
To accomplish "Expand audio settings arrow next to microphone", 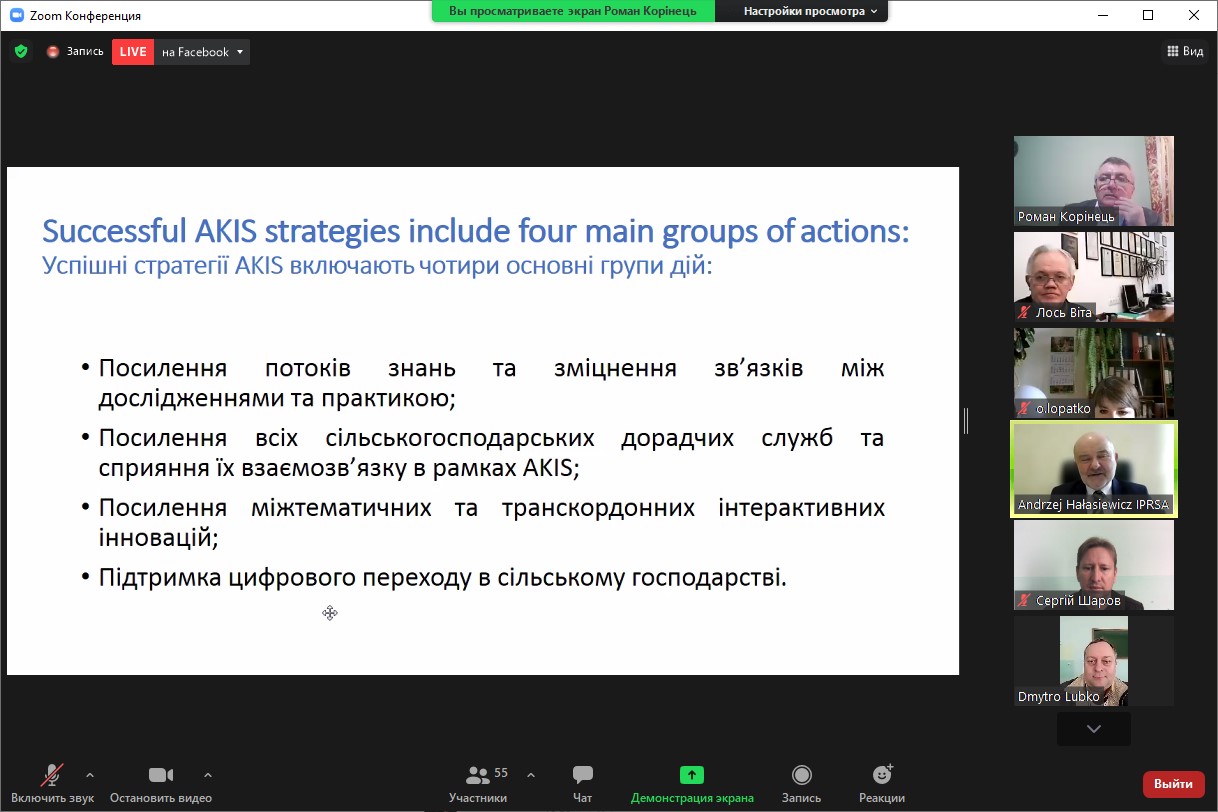I will pyautogui.click(x=90, y=774).
